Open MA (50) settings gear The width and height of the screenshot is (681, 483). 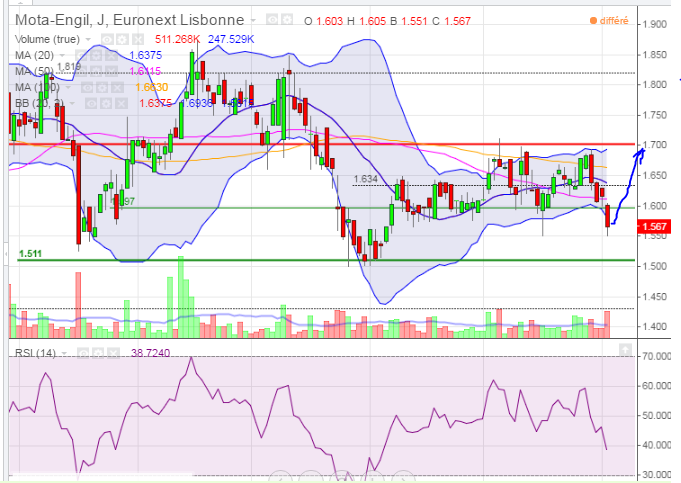(96, 71)
